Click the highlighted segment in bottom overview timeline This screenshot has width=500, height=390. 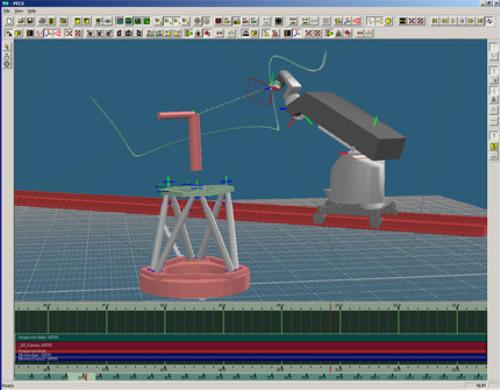tap(82, 377)
